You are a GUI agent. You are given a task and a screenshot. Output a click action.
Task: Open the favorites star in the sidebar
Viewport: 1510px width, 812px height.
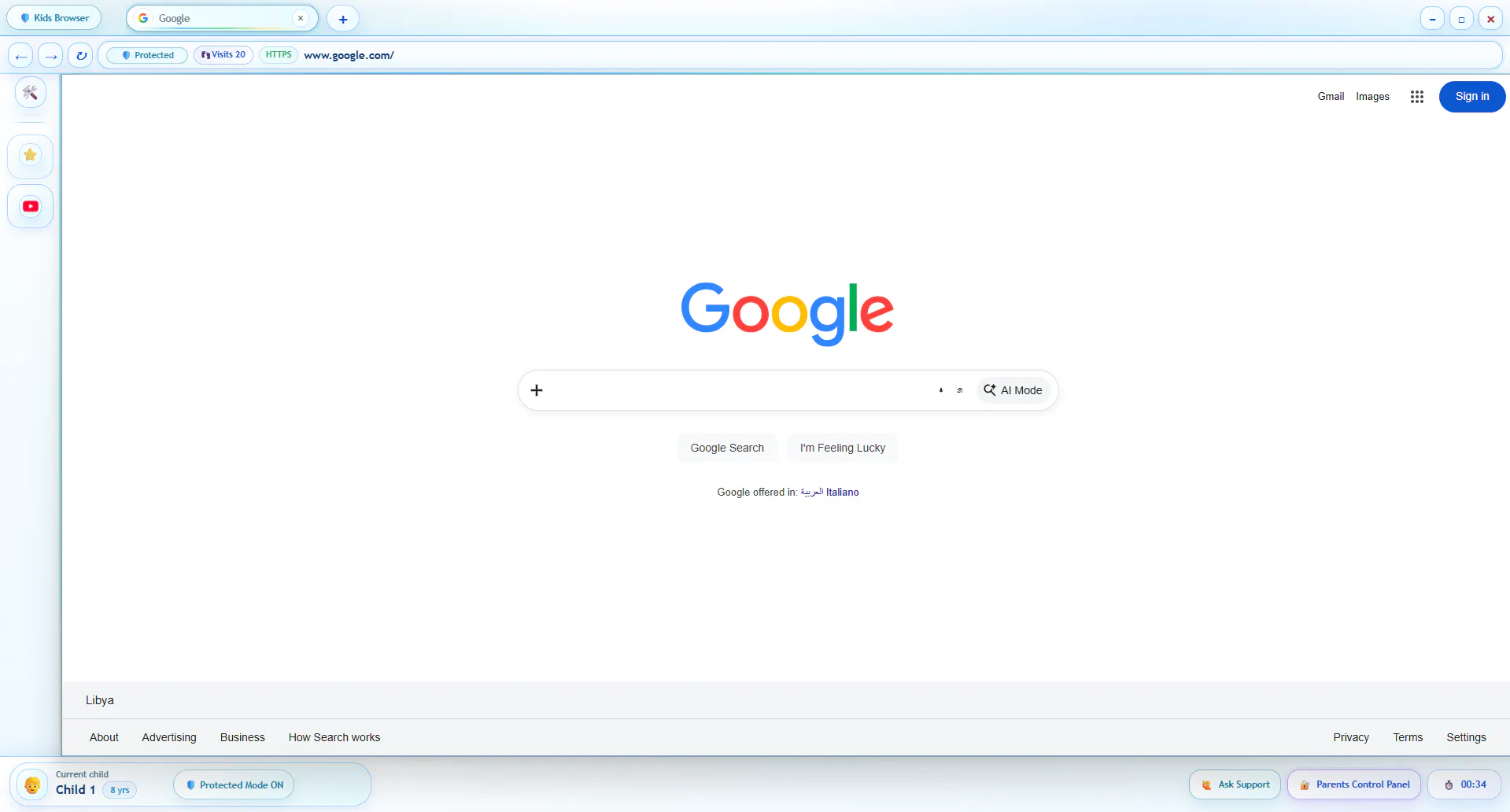tap(31, 155)
